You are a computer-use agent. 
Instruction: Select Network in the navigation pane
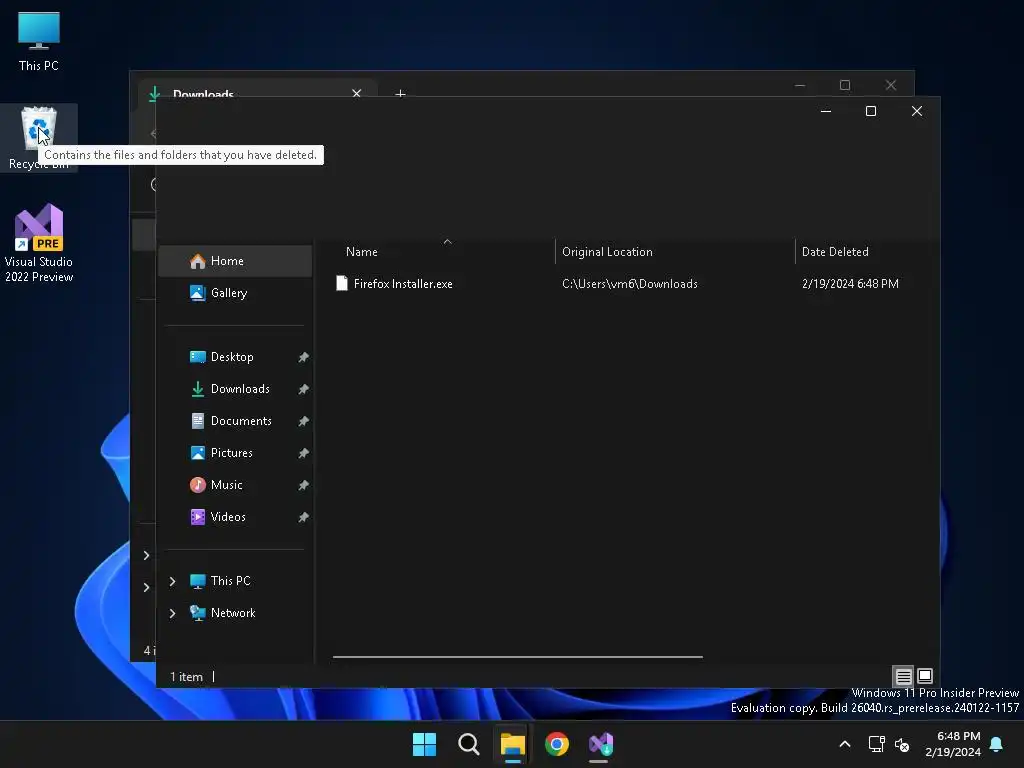(x=235, y=613)
